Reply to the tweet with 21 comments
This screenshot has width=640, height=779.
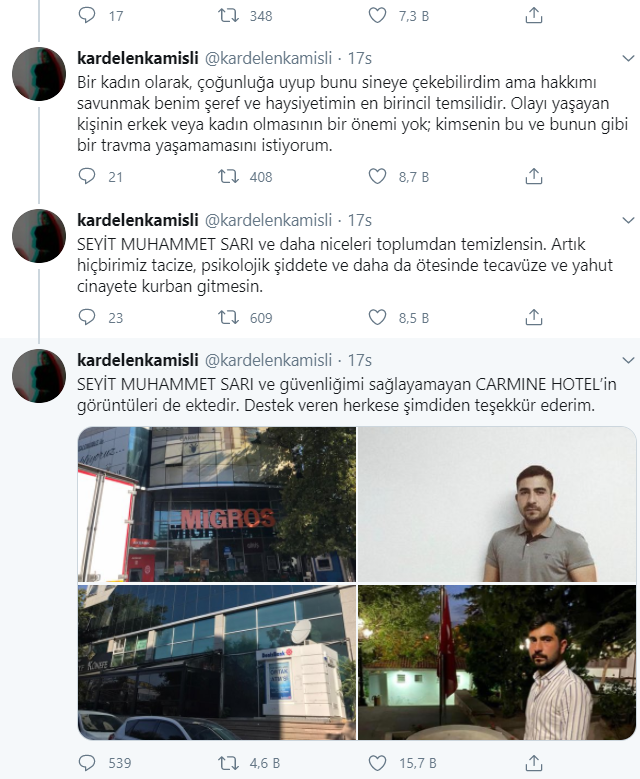[87, 176]
